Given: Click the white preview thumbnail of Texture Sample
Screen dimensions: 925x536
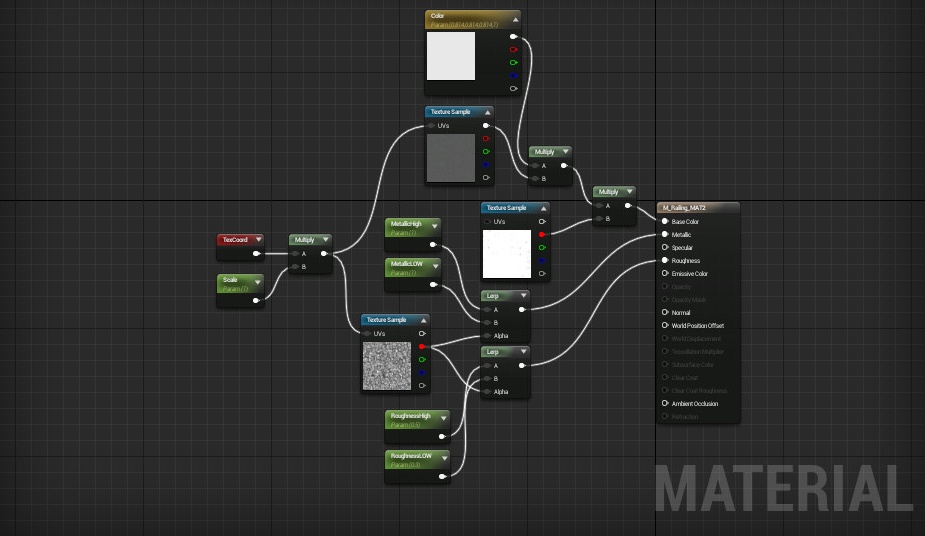Looking at the screenshot, I should [x=507, y=254].
